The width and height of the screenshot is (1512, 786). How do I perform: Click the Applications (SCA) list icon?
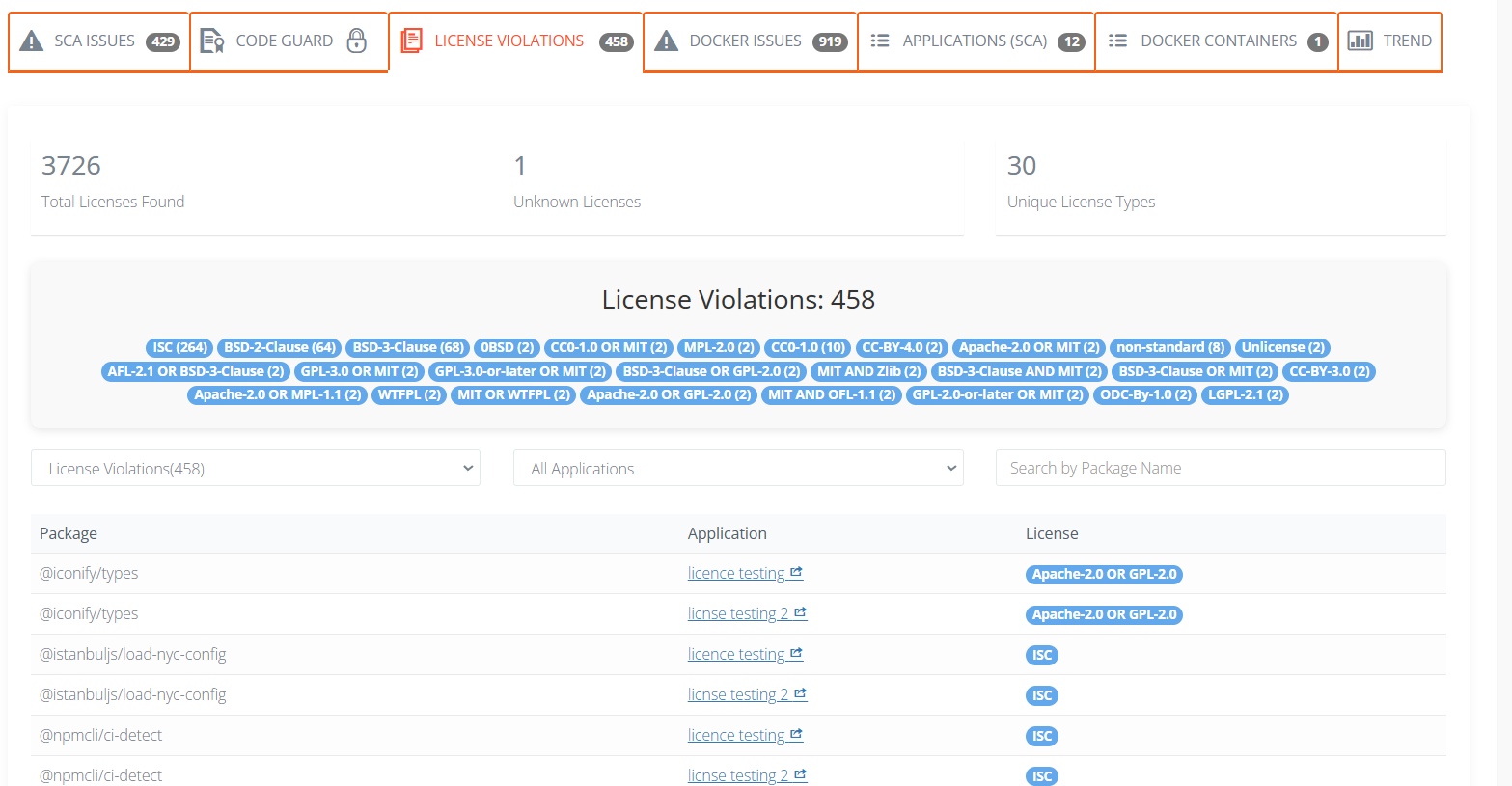tap(880, 41)
